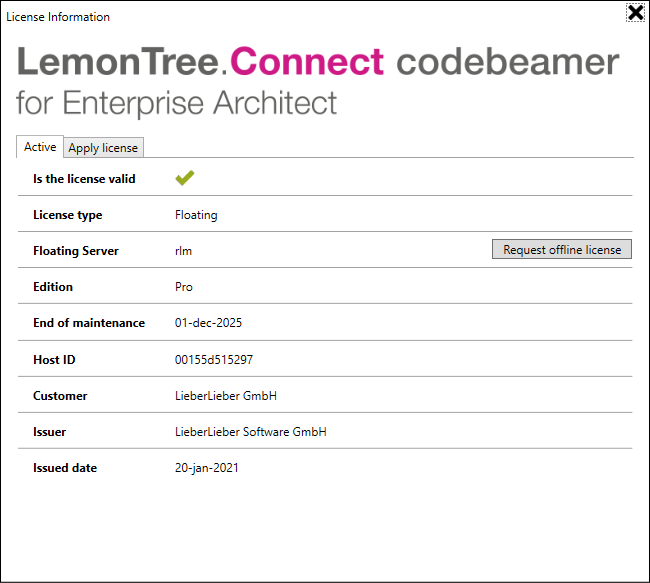Select the Active tab
The width and height of the screenshot is (650, 583).
40,147
